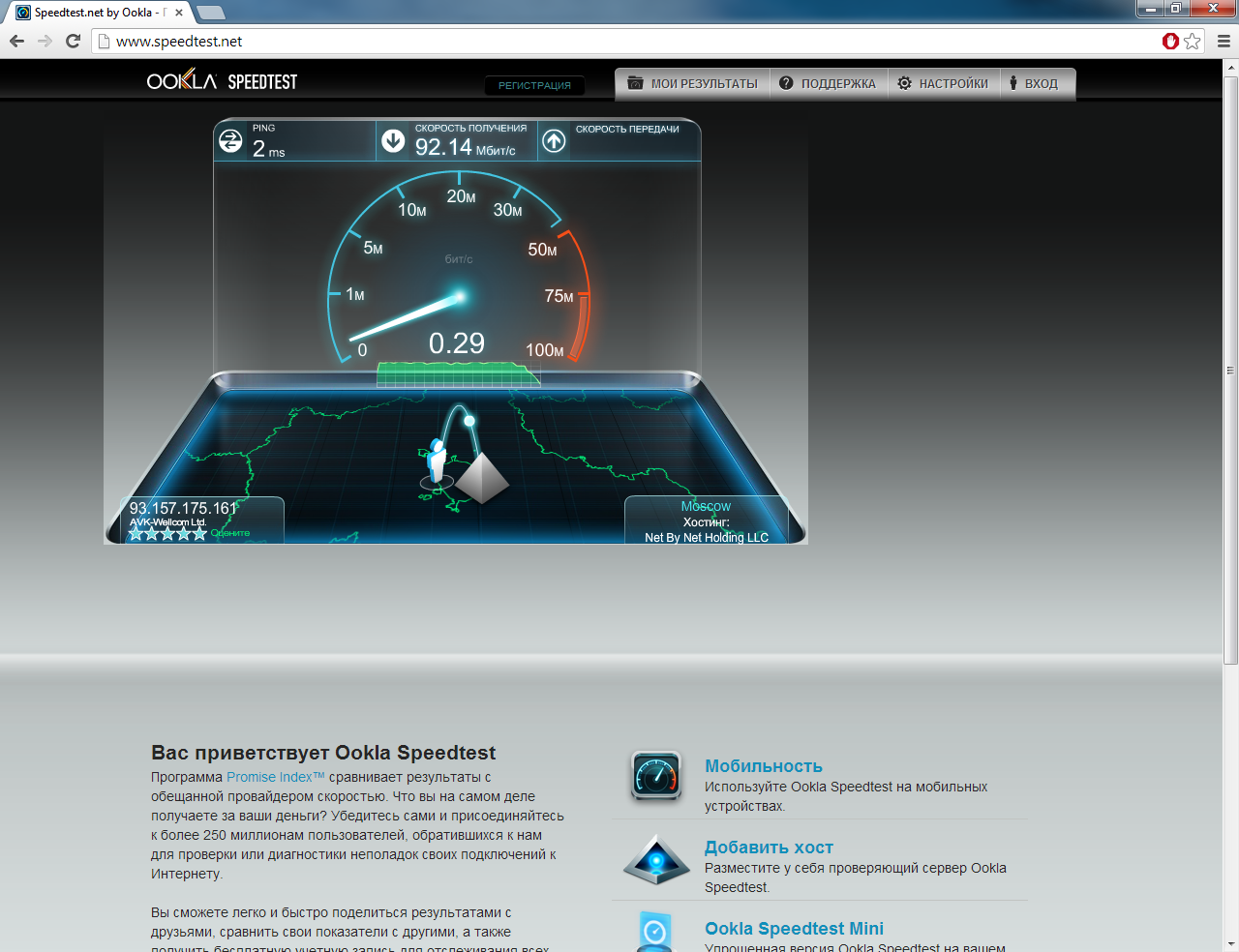Click the red Opera extension icon
This screenshot has width=1239, height=952.
pos(1170,41)
